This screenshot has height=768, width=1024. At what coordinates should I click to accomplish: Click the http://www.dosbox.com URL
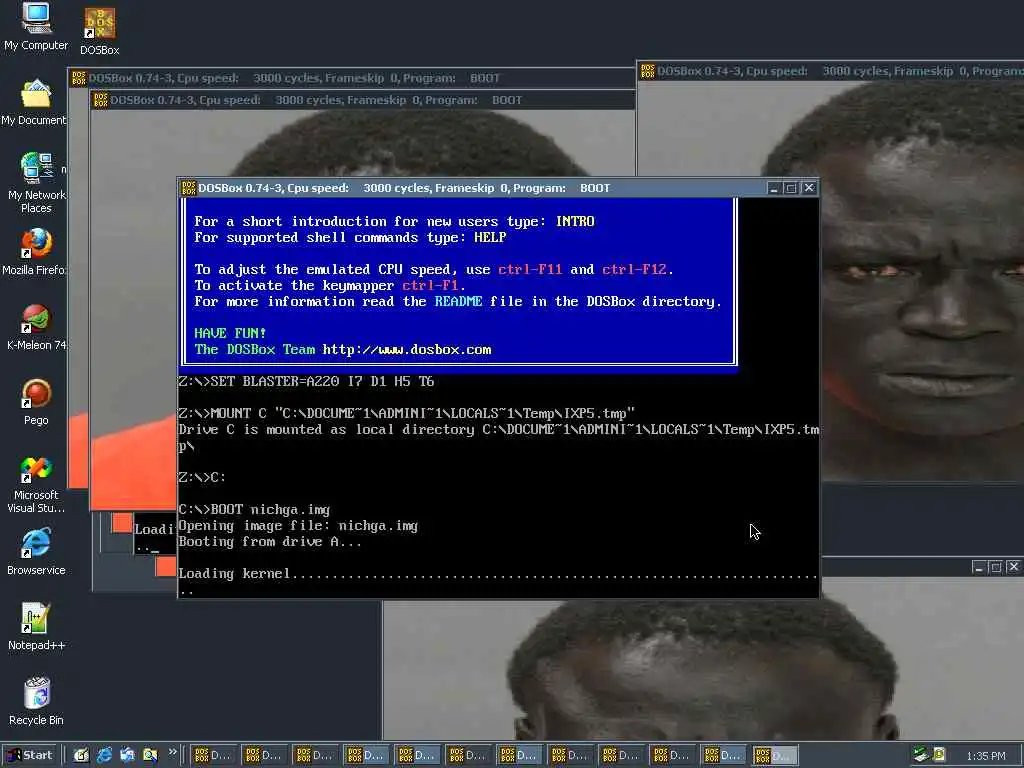[407, 349]
